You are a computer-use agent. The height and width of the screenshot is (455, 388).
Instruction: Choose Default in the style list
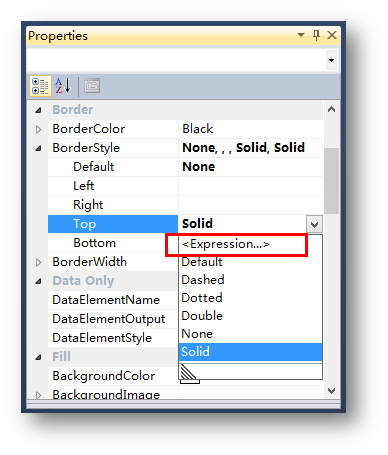[251, 262]
